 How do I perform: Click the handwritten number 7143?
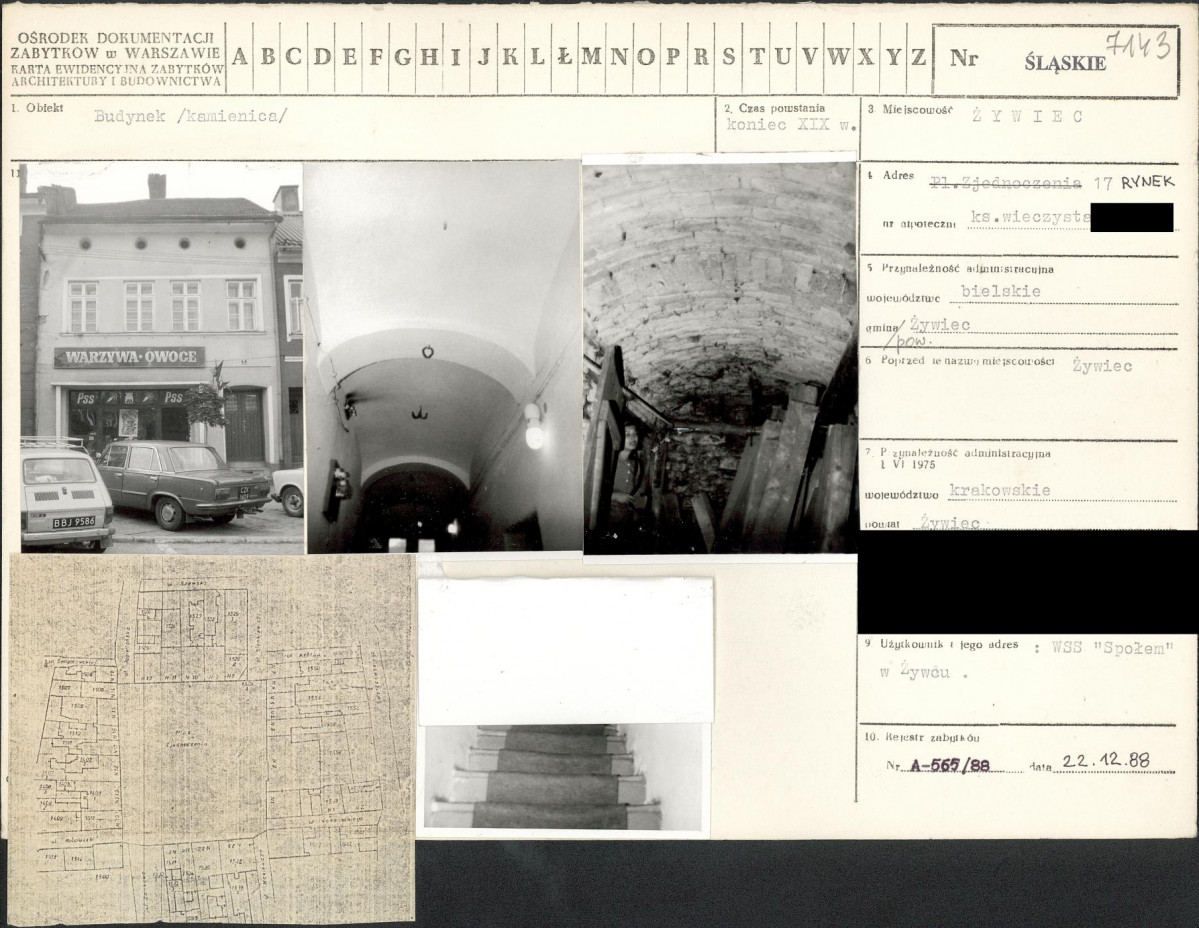[1139, 45]
